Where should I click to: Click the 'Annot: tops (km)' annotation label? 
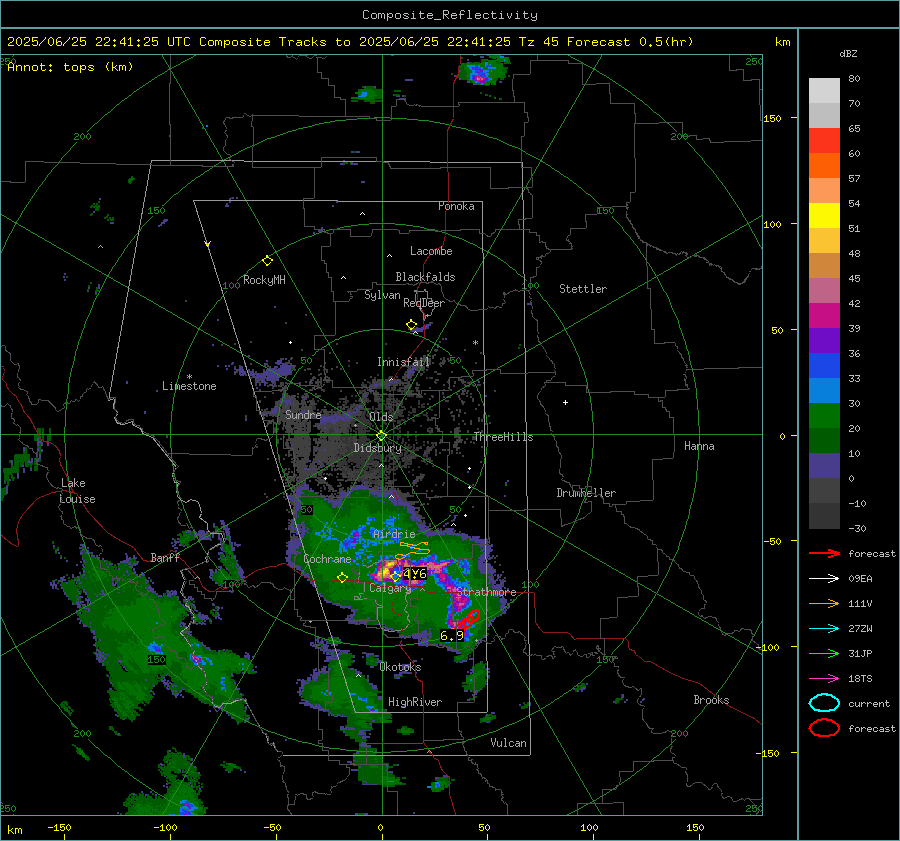tap(70, 67)
